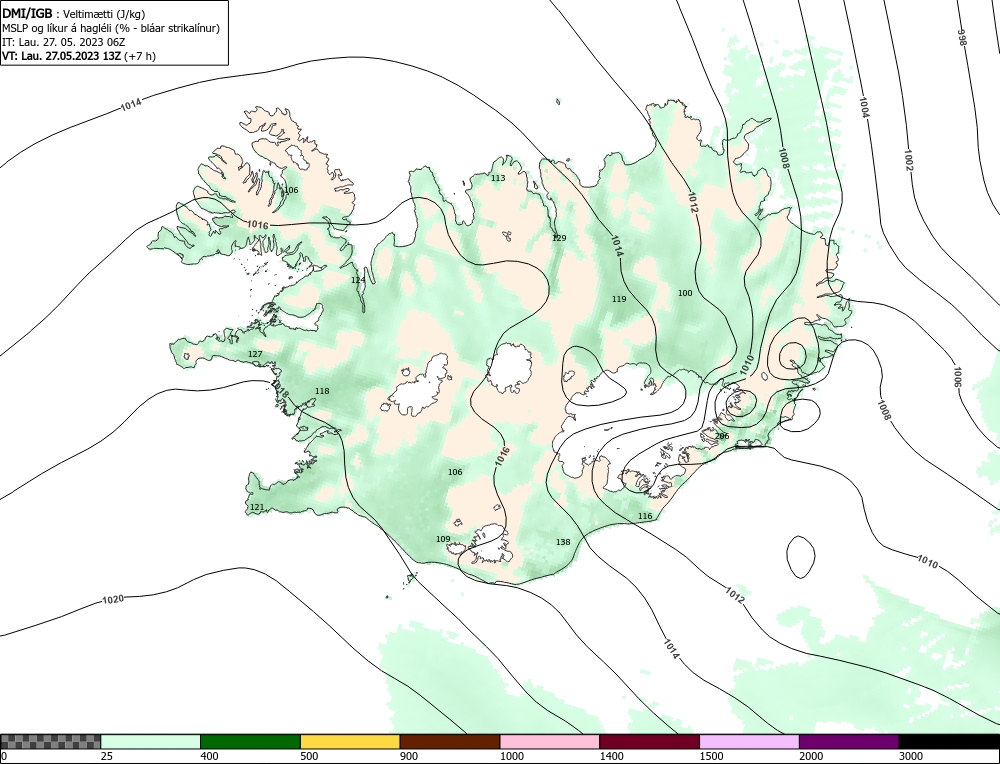This screenshot has height=764, width=1000.
Task: Click the 124 map value
Action: point(358,280)
